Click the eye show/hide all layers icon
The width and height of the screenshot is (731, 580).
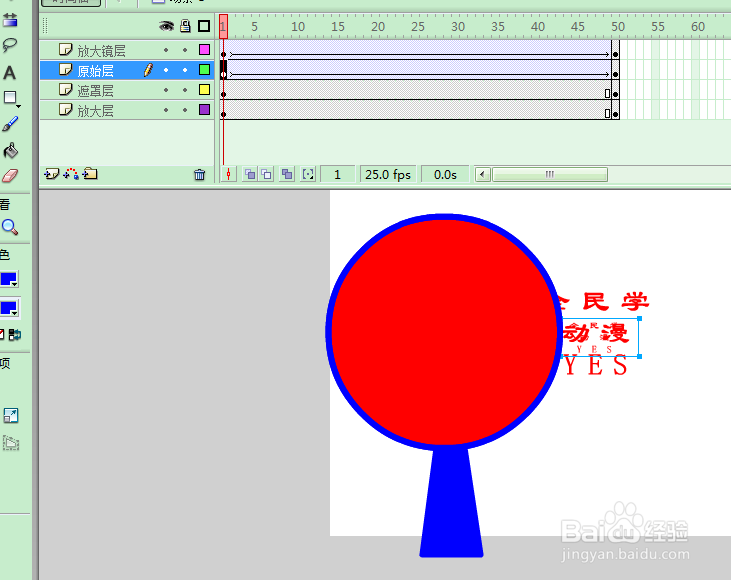[x=166, y=26]
